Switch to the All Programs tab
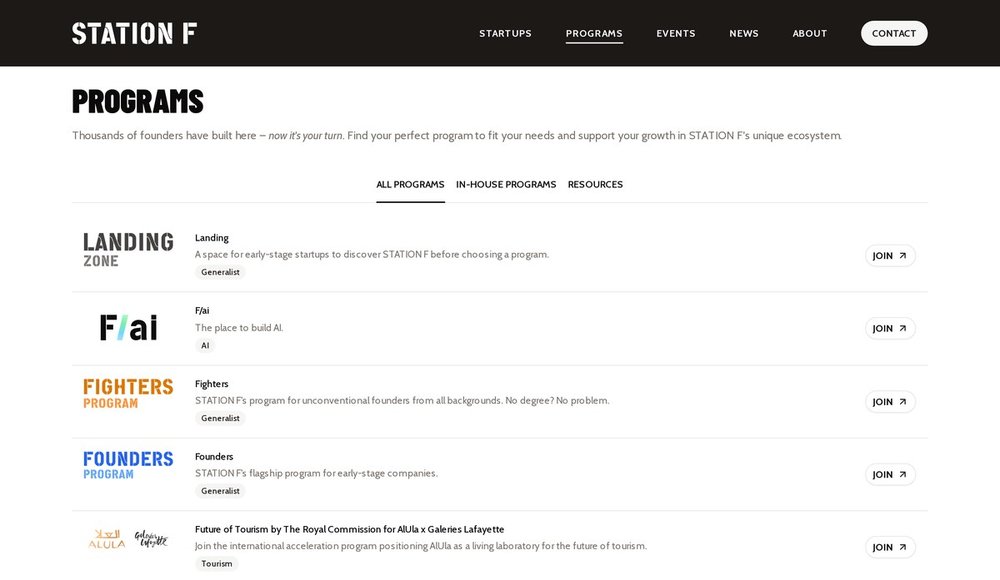This screenshot has height=580, width=1000. (410, 184)
